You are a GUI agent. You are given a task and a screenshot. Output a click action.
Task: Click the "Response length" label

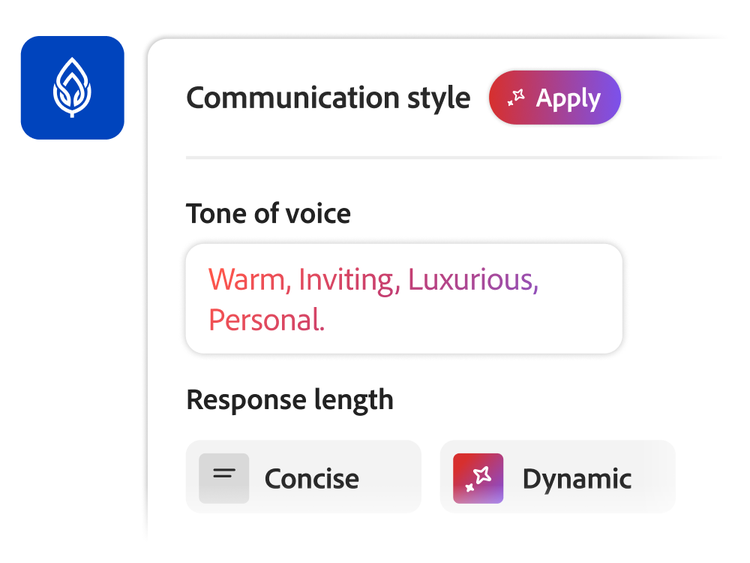click(289, 399)
